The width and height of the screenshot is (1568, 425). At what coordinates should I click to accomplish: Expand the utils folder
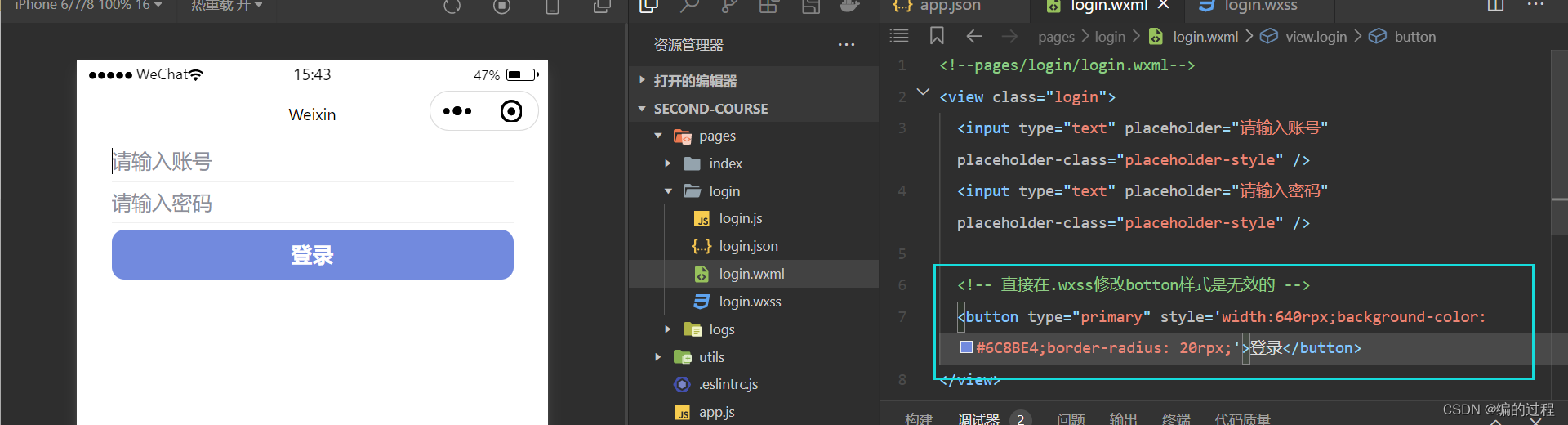[658, 357]
